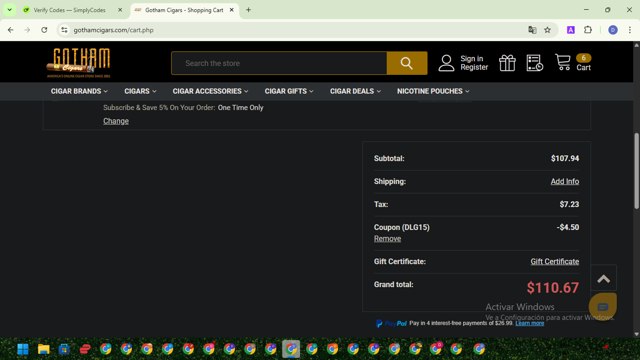Switch to the Verify Codes SimplyCodes tab
This screenshot has width=640, height=360.
point(69,10)
